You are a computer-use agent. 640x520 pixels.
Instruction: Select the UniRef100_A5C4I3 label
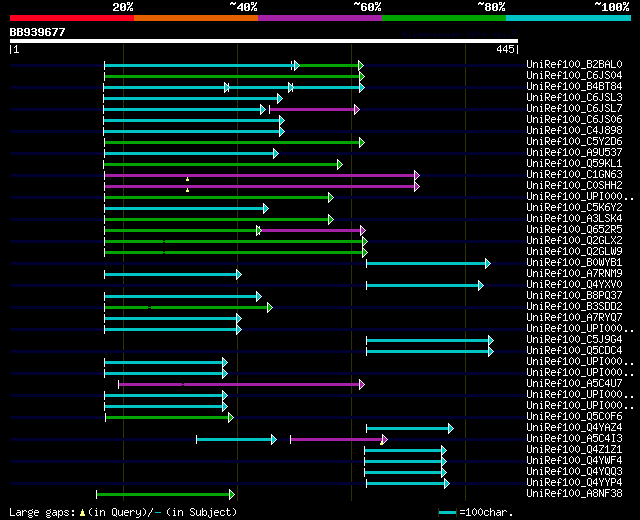point(574,439)
